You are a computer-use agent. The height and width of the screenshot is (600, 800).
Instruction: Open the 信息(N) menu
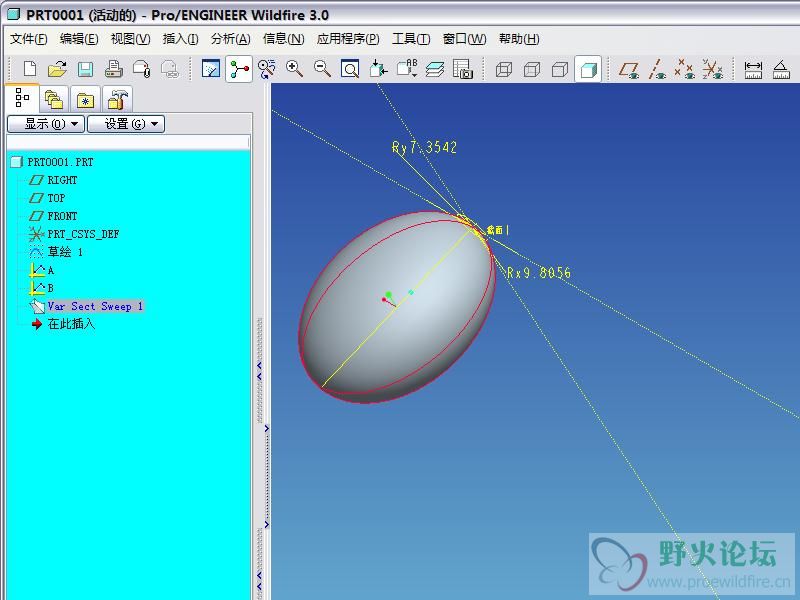283,39
